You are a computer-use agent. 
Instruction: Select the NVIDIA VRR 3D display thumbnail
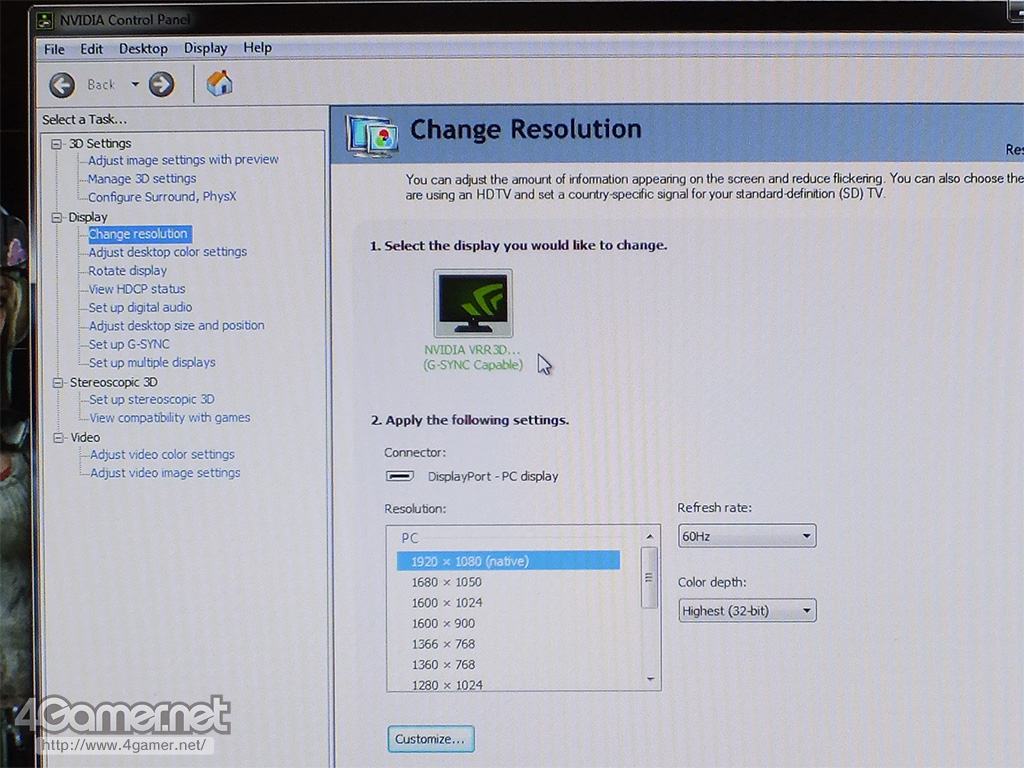pyautogui.click(x=473, y=304)
